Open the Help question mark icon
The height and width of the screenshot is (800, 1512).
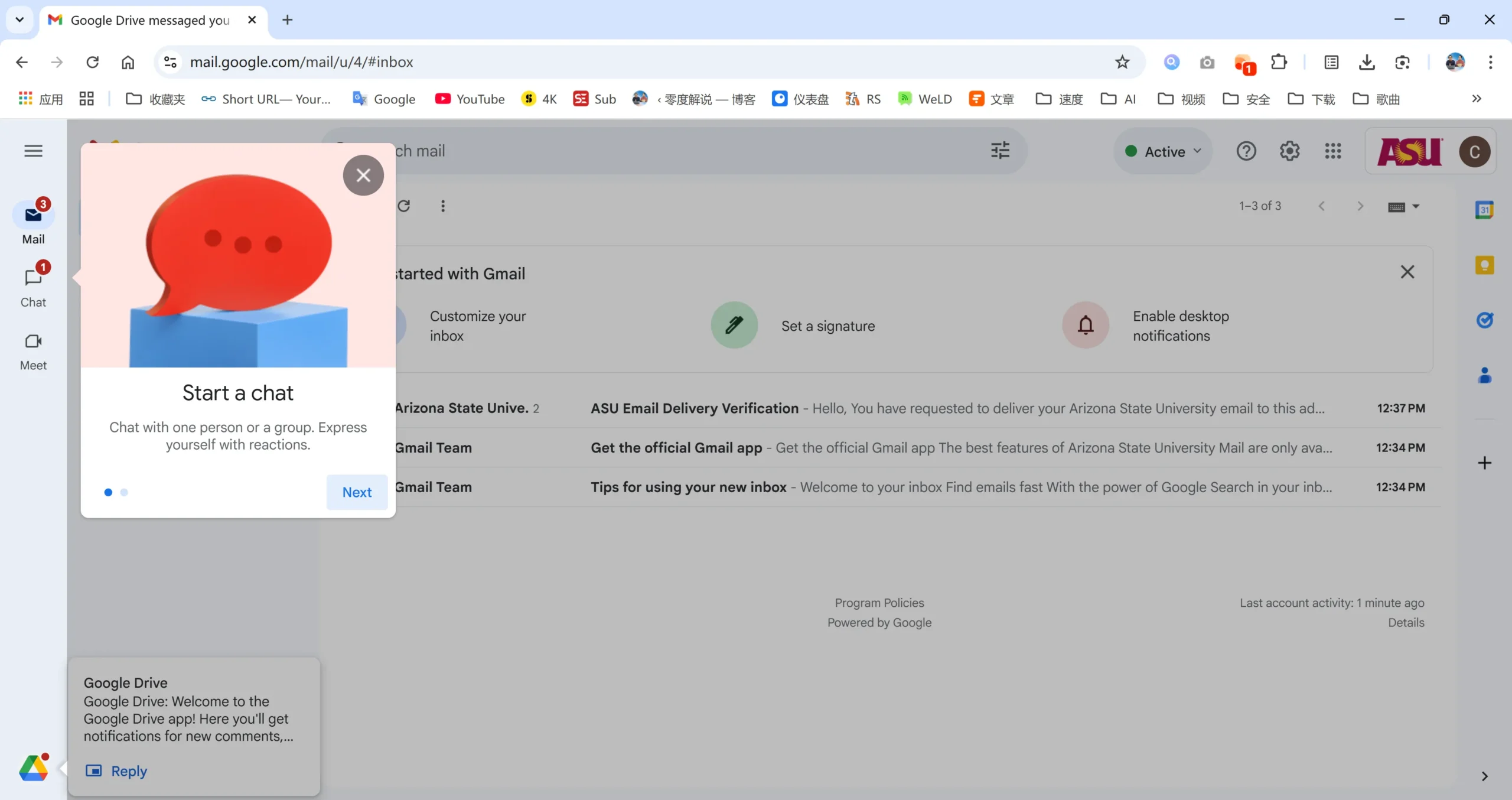[x=1246, y=151]
